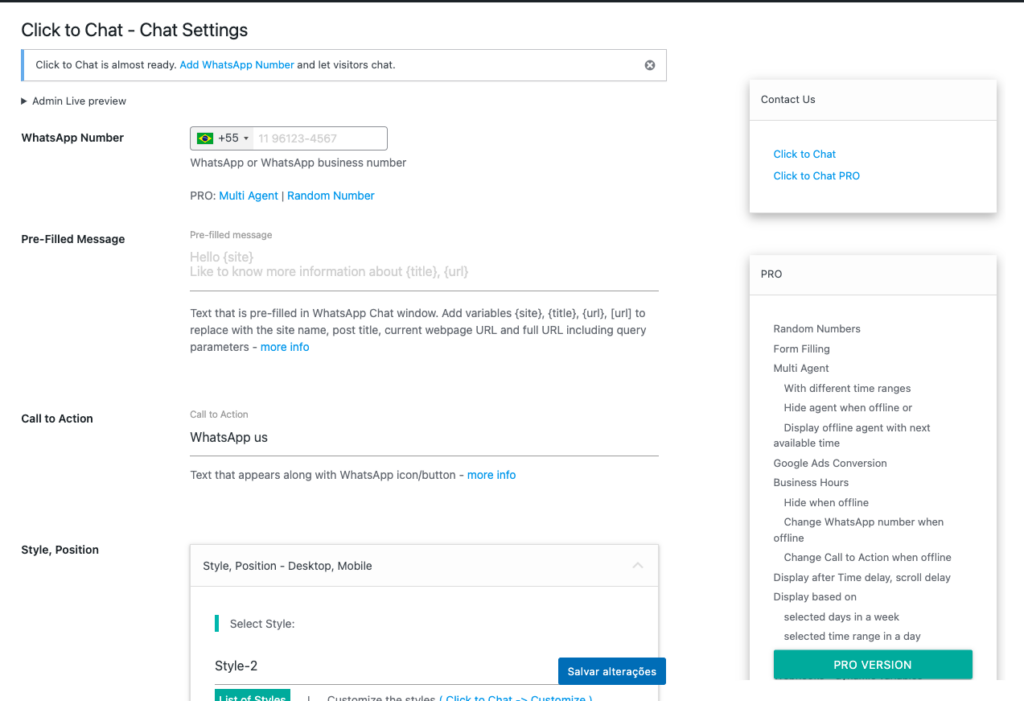Click 'Form Filling' in the PRO list
This screenshot has height=701, width=1024.
(801, 349)
